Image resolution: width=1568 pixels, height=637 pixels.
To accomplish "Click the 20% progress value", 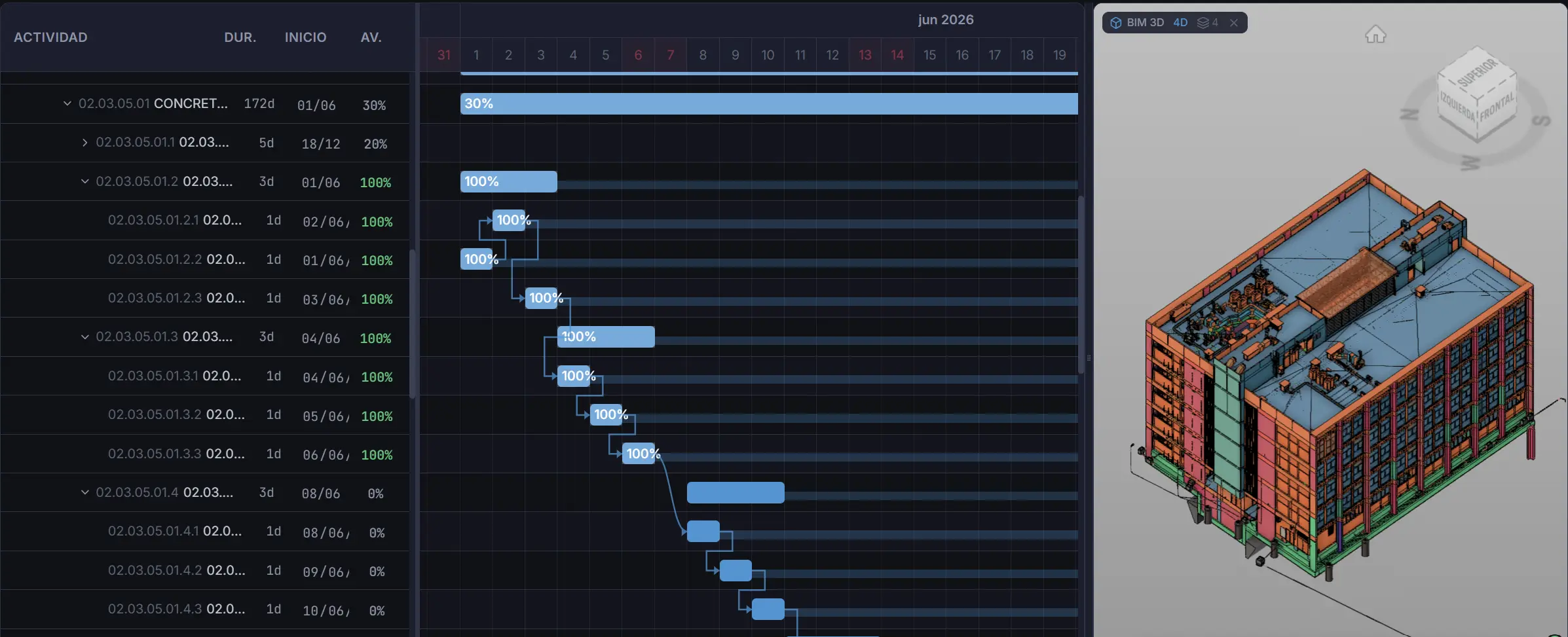I will click(375, 143).
